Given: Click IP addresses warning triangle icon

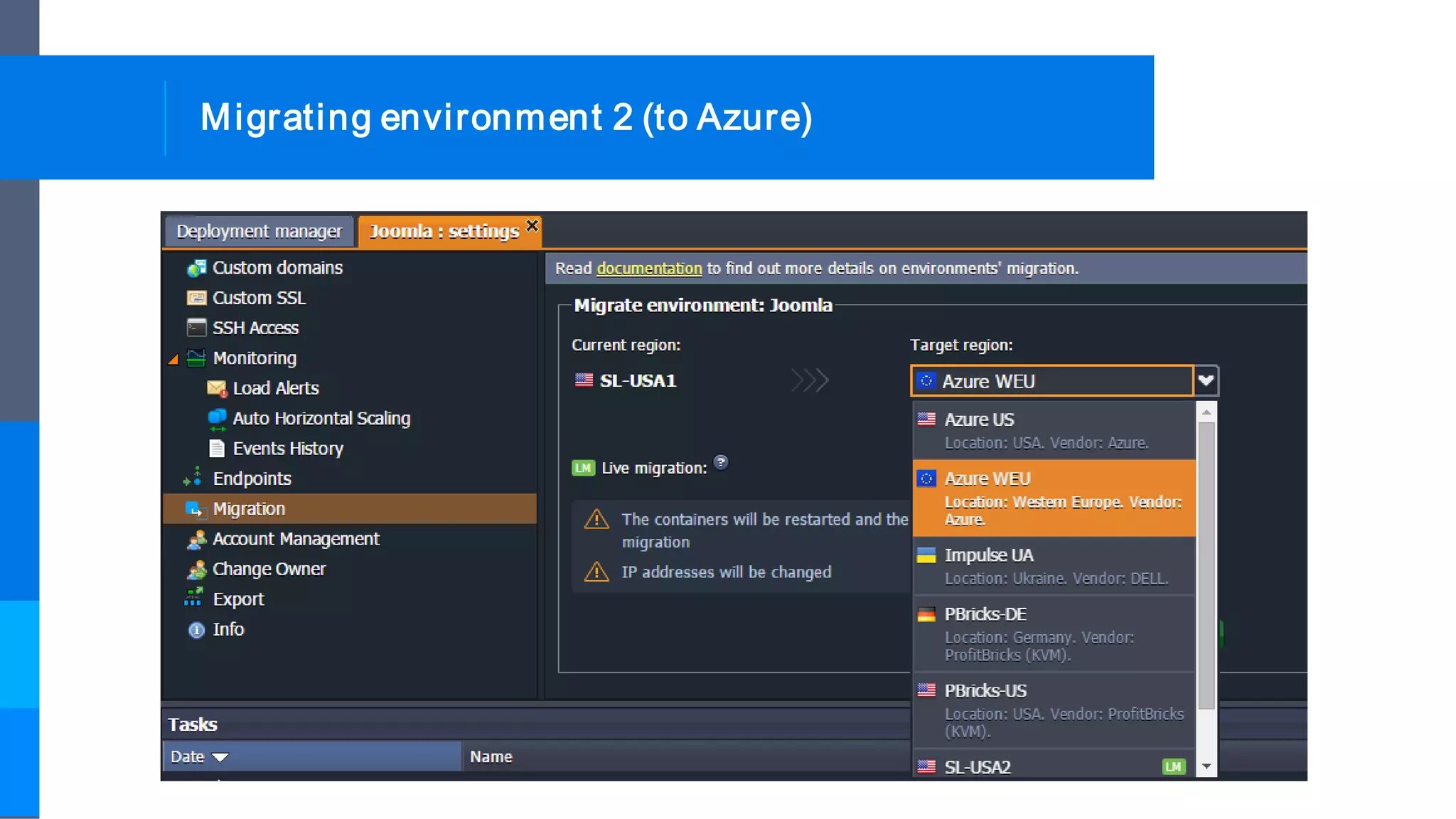Looking at the screenshot, I should point(596,572).
